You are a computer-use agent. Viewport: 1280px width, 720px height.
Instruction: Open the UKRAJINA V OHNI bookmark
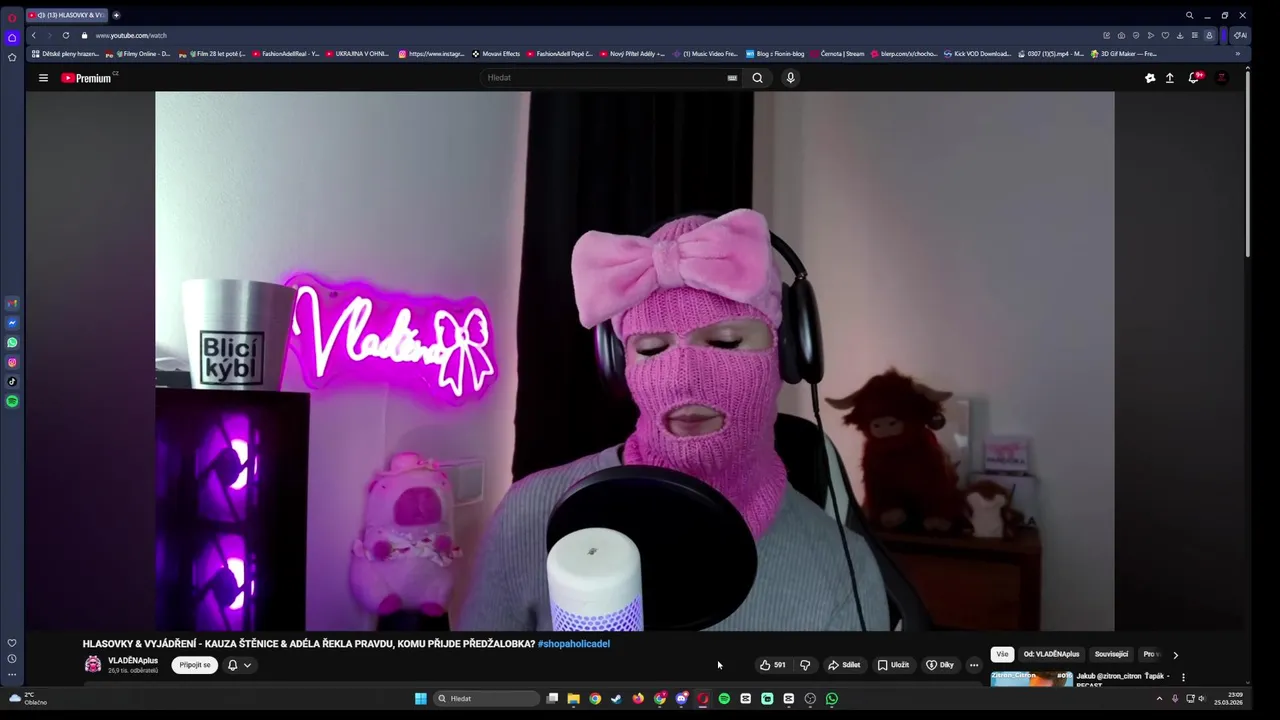point(357,54)
